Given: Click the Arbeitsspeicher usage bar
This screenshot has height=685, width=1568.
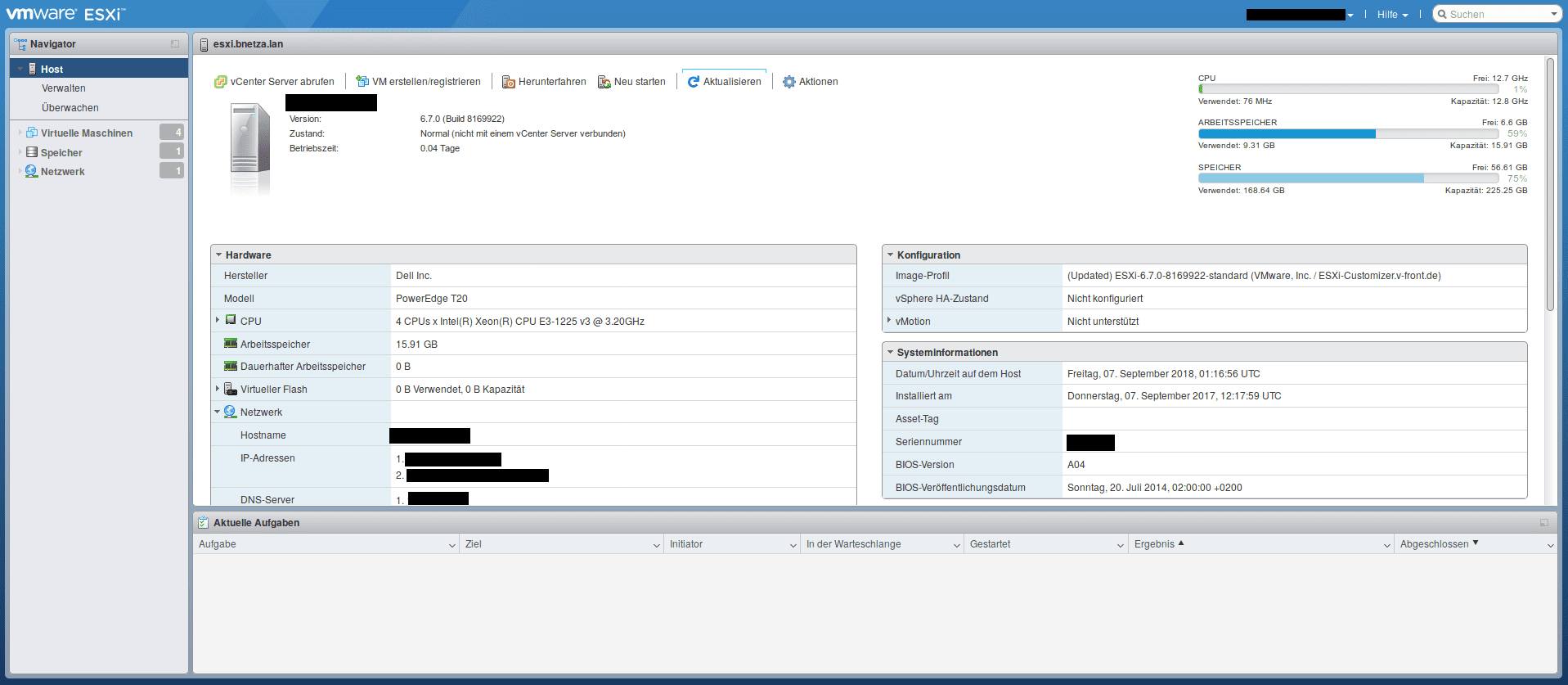Looking at the screenshot, I should click(x=1348, y=133).
